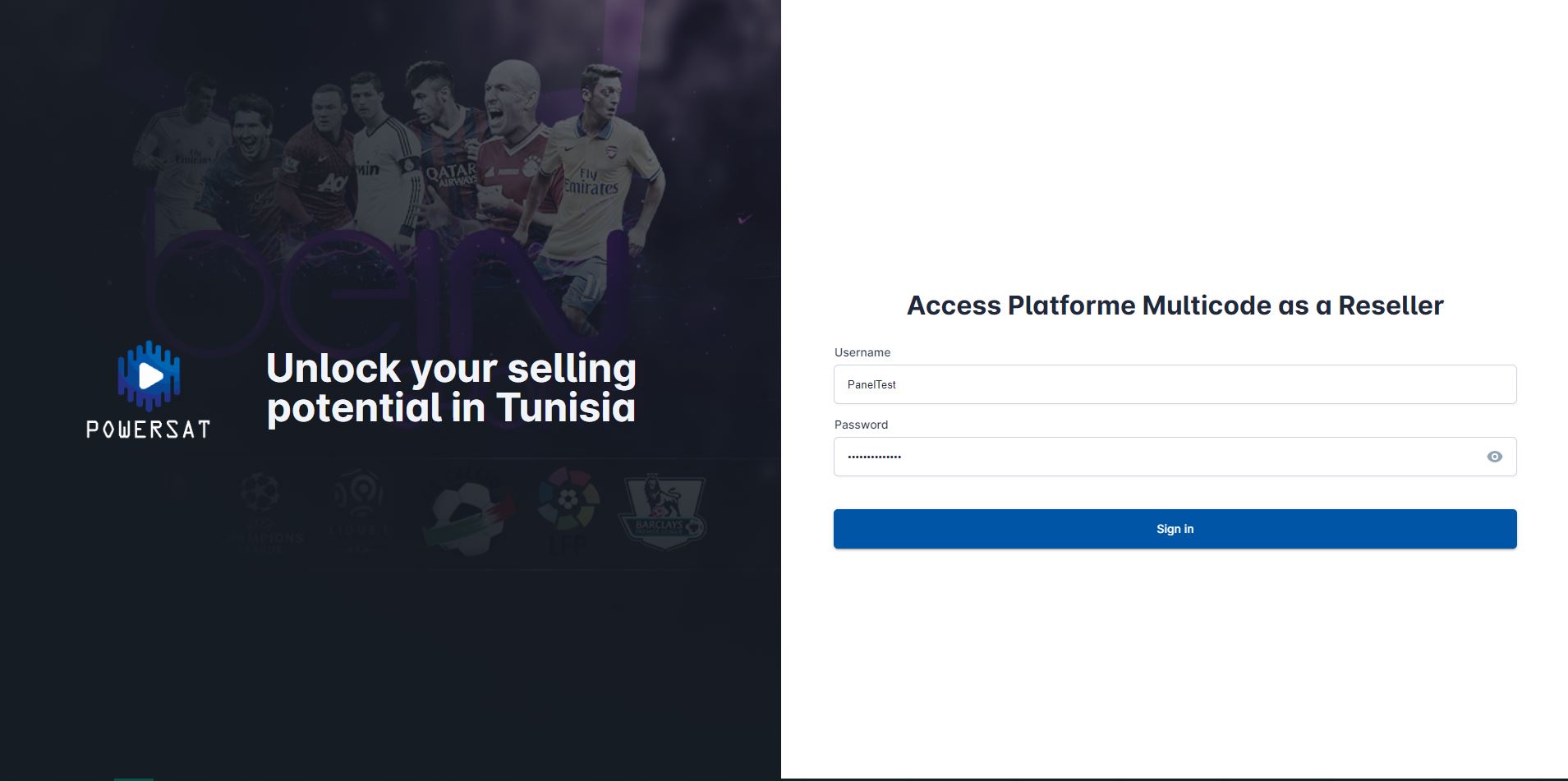The image size is (1568, 781).
Task: Click the Powersat play-button logo icon
Action: click(x=149, y=375)
